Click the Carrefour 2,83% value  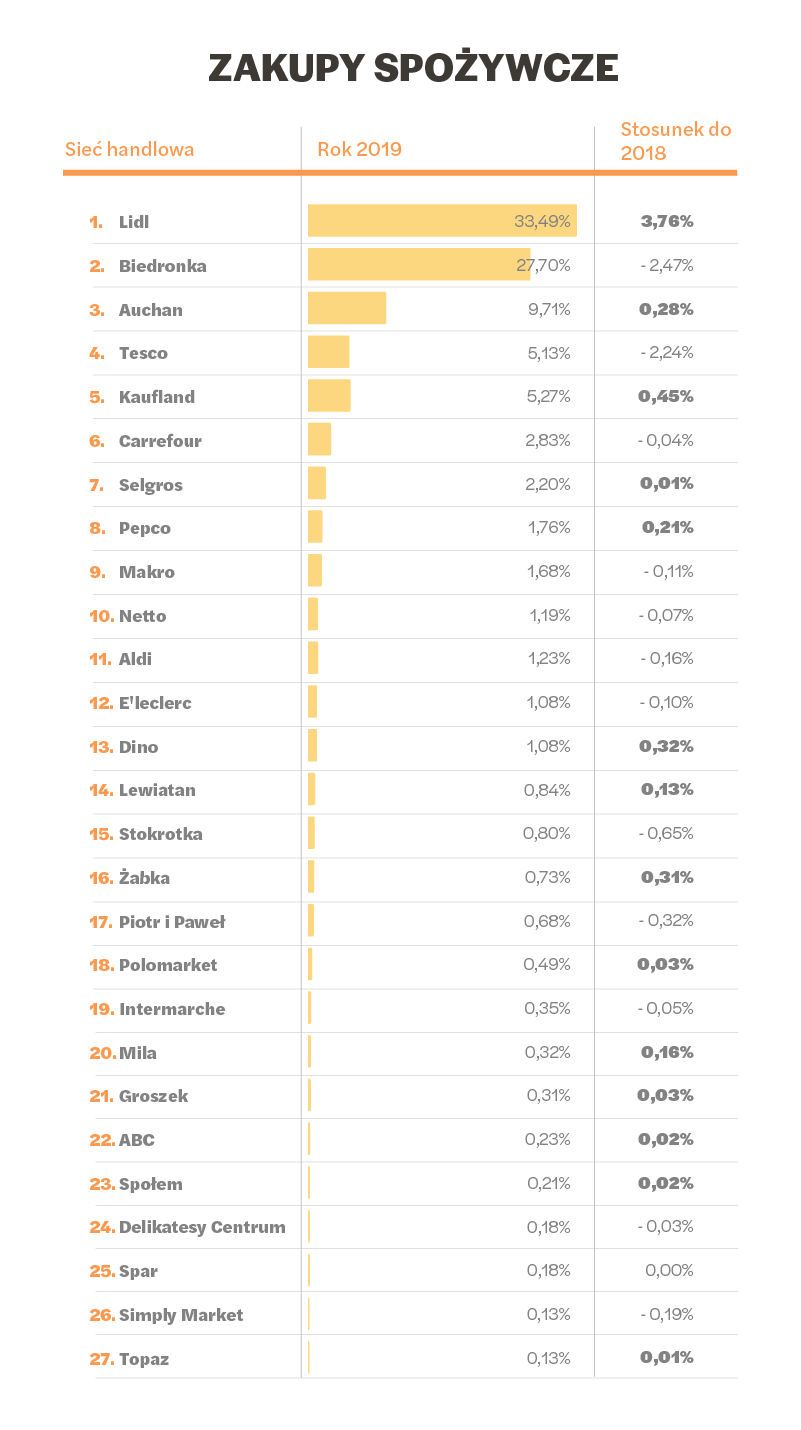(x=549, y=440)
